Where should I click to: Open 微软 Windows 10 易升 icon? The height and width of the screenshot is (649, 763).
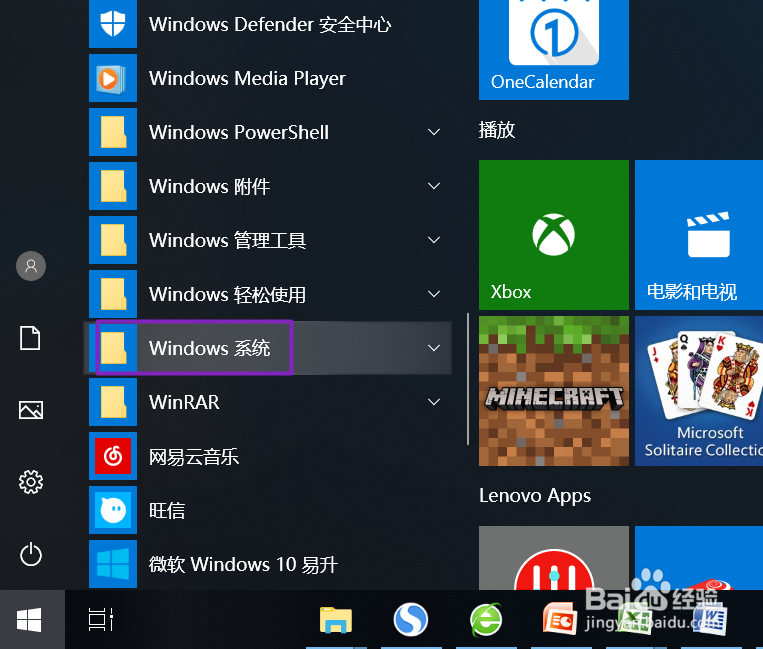pos(113,564)
